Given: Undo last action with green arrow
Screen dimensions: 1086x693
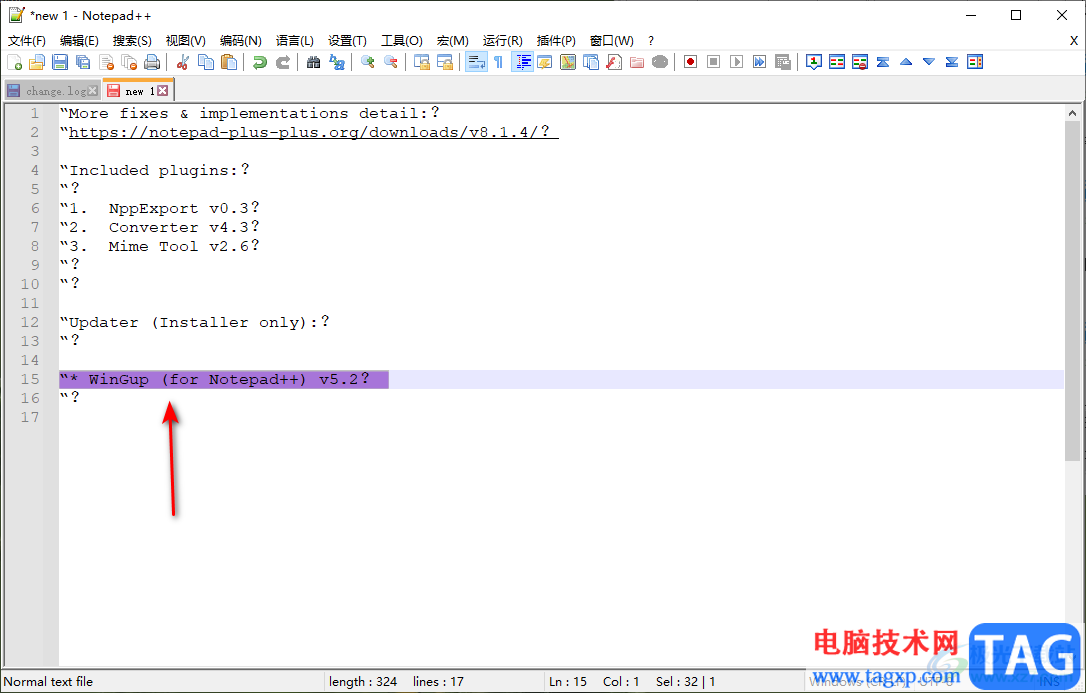Looking at the screenshot, I should (x=260, y=62).
